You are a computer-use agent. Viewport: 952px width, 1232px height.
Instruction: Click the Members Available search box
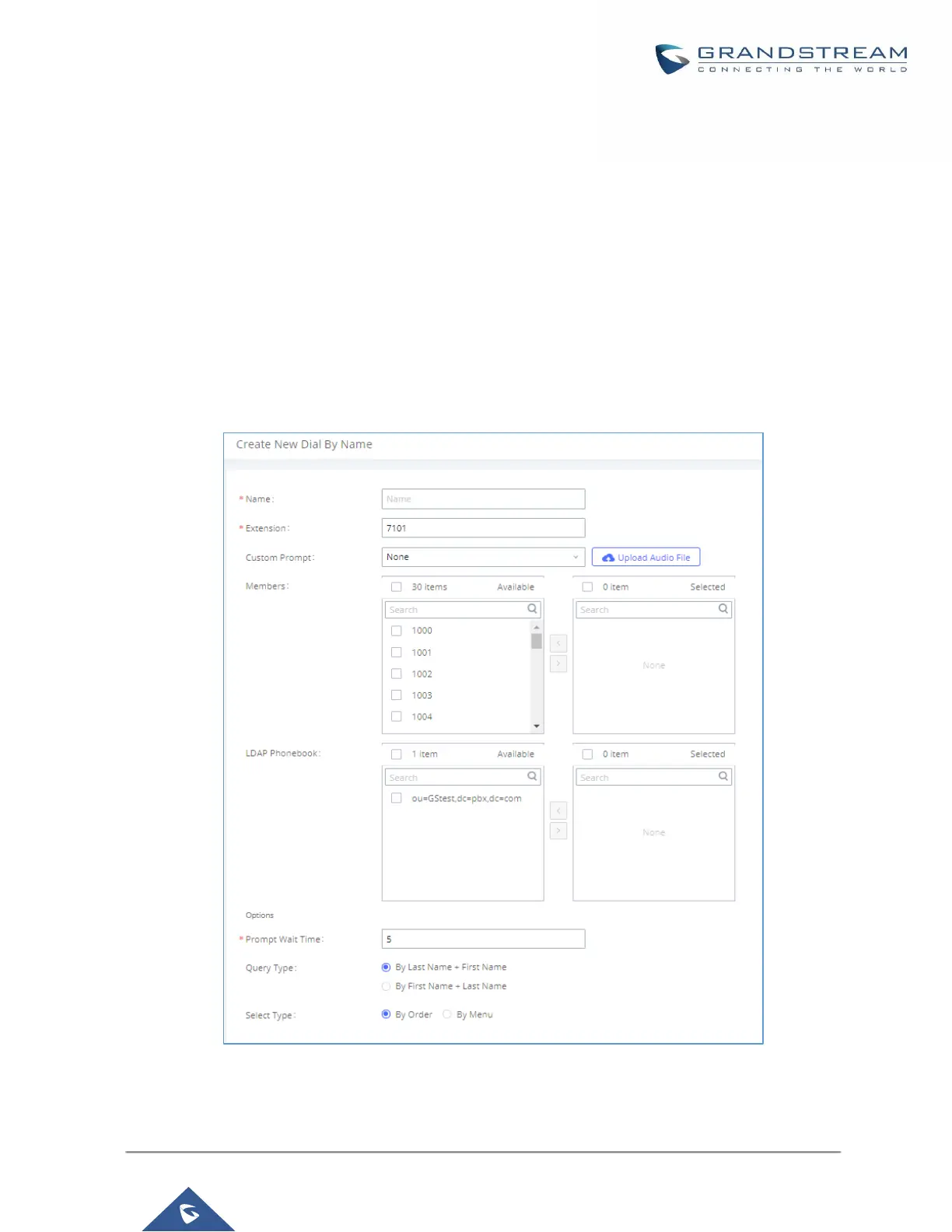coord(463,609)
